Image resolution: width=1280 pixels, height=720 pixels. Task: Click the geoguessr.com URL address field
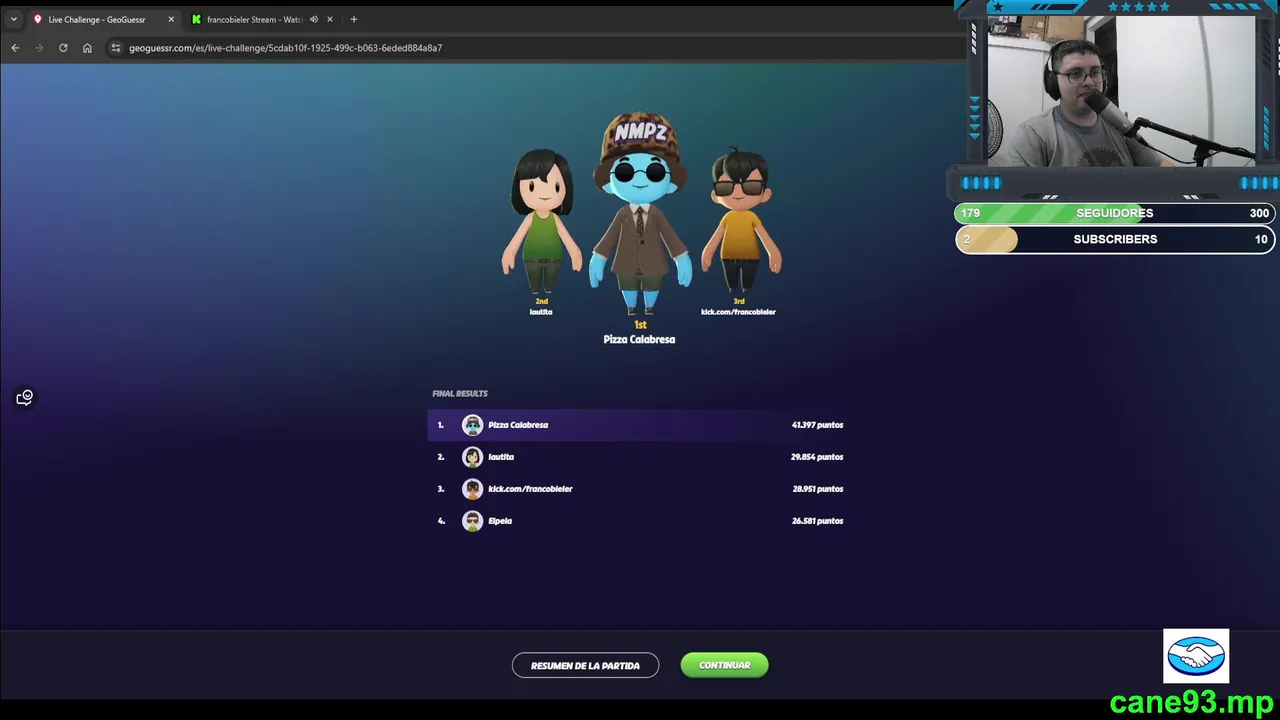tap(285, 48)
